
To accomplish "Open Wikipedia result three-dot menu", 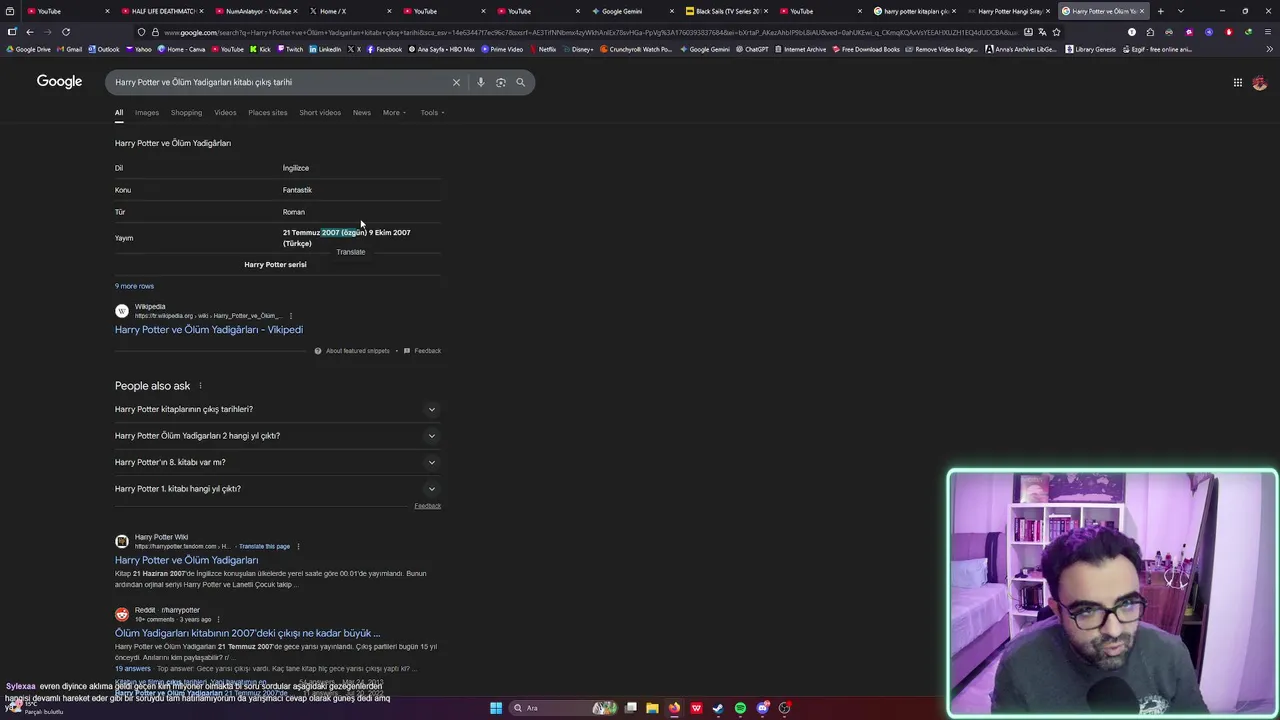I will point(291,316).
